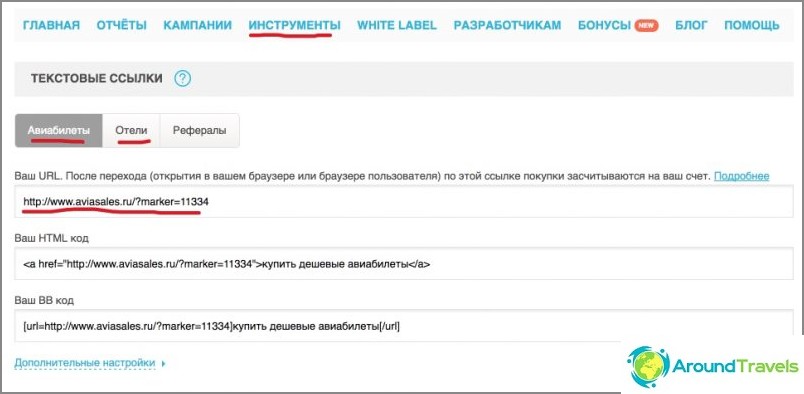Open the Помощь menu item

(x=752, y=25)
